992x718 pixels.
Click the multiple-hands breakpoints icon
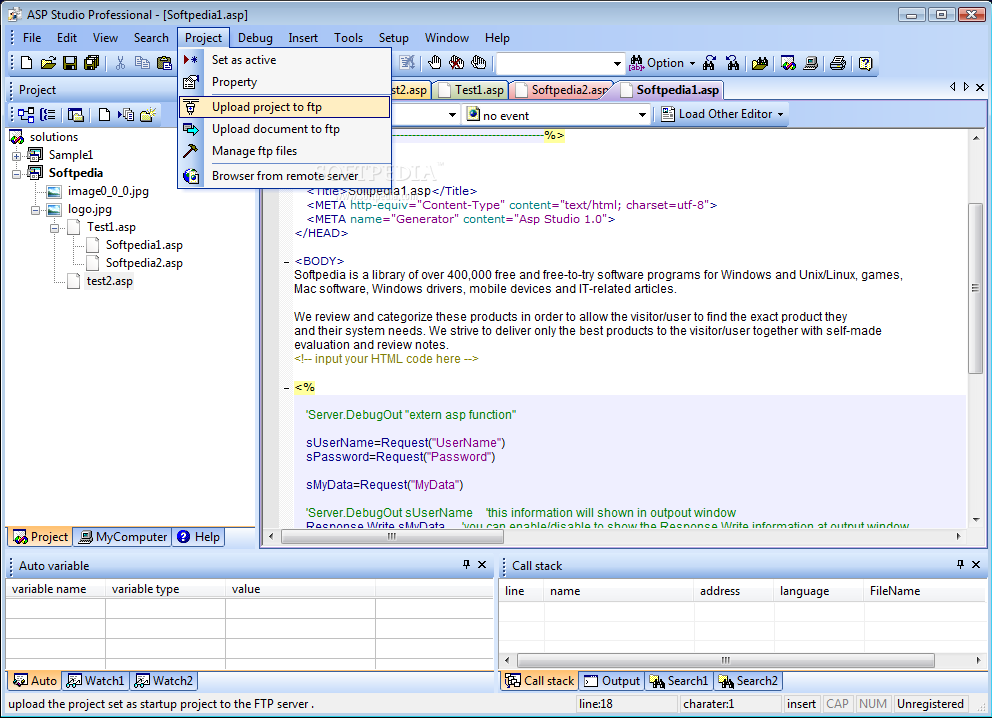tap(479, 63)
